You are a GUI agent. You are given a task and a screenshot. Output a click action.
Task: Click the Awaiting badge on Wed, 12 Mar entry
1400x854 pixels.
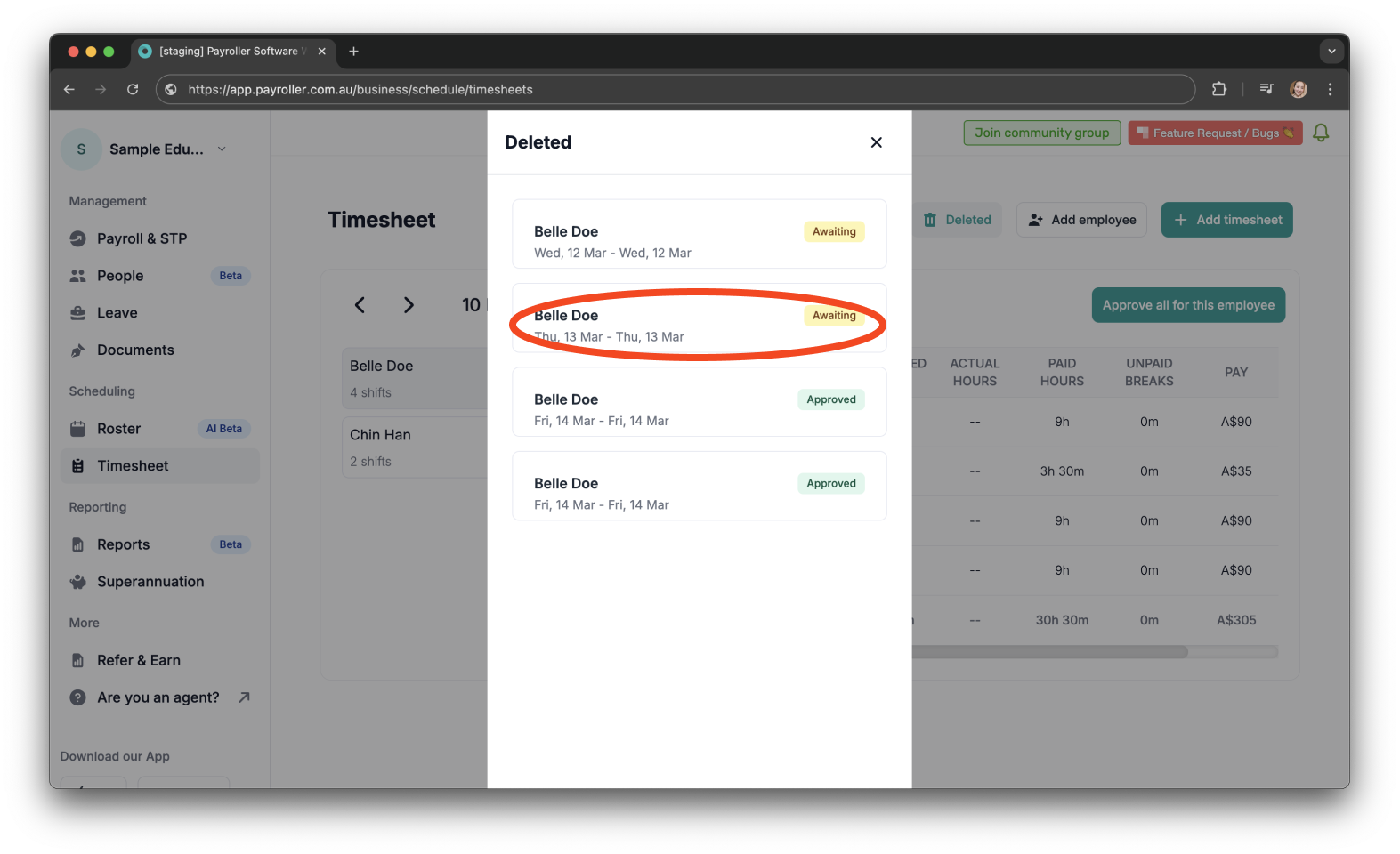tap(834, 231)
